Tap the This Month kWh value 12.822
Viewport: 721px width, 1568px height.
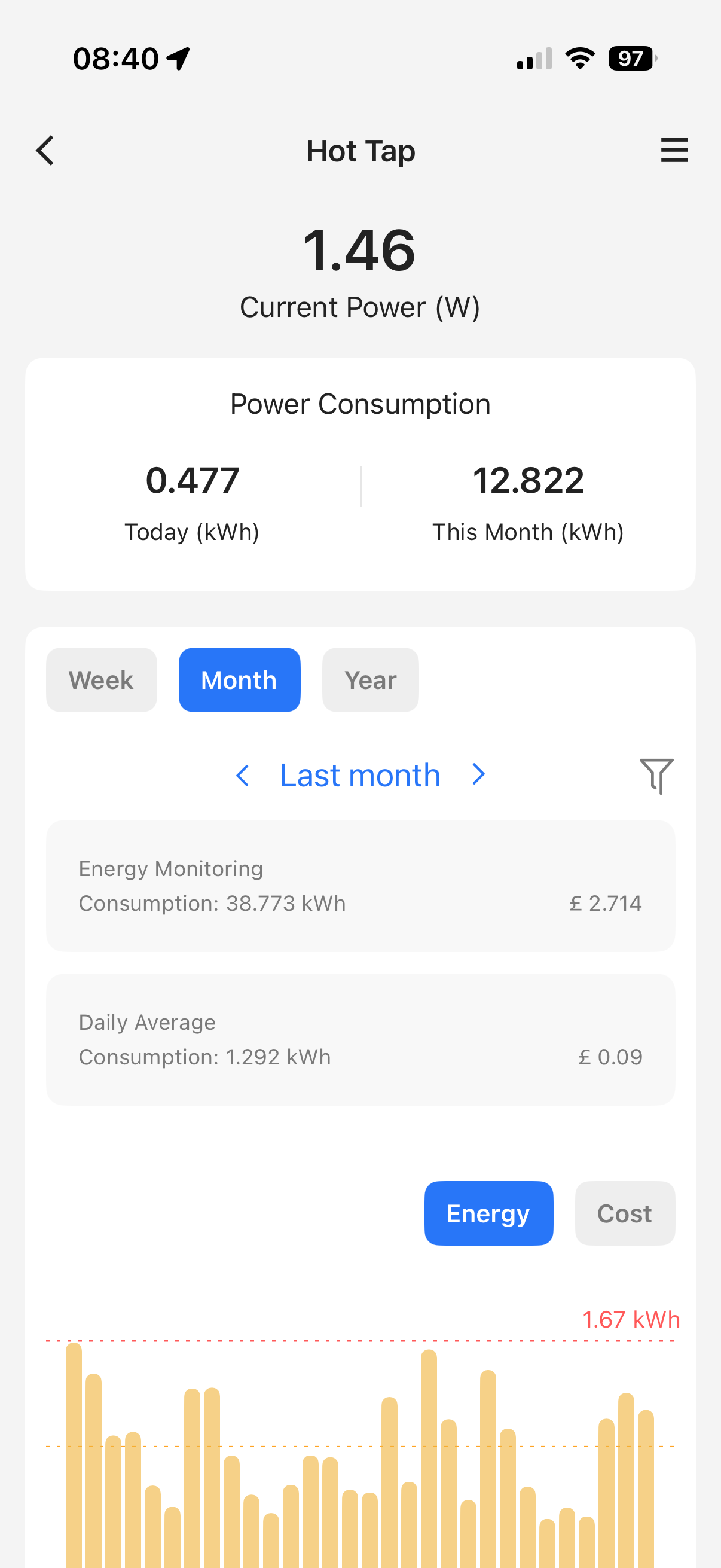(x=528, y=480)
